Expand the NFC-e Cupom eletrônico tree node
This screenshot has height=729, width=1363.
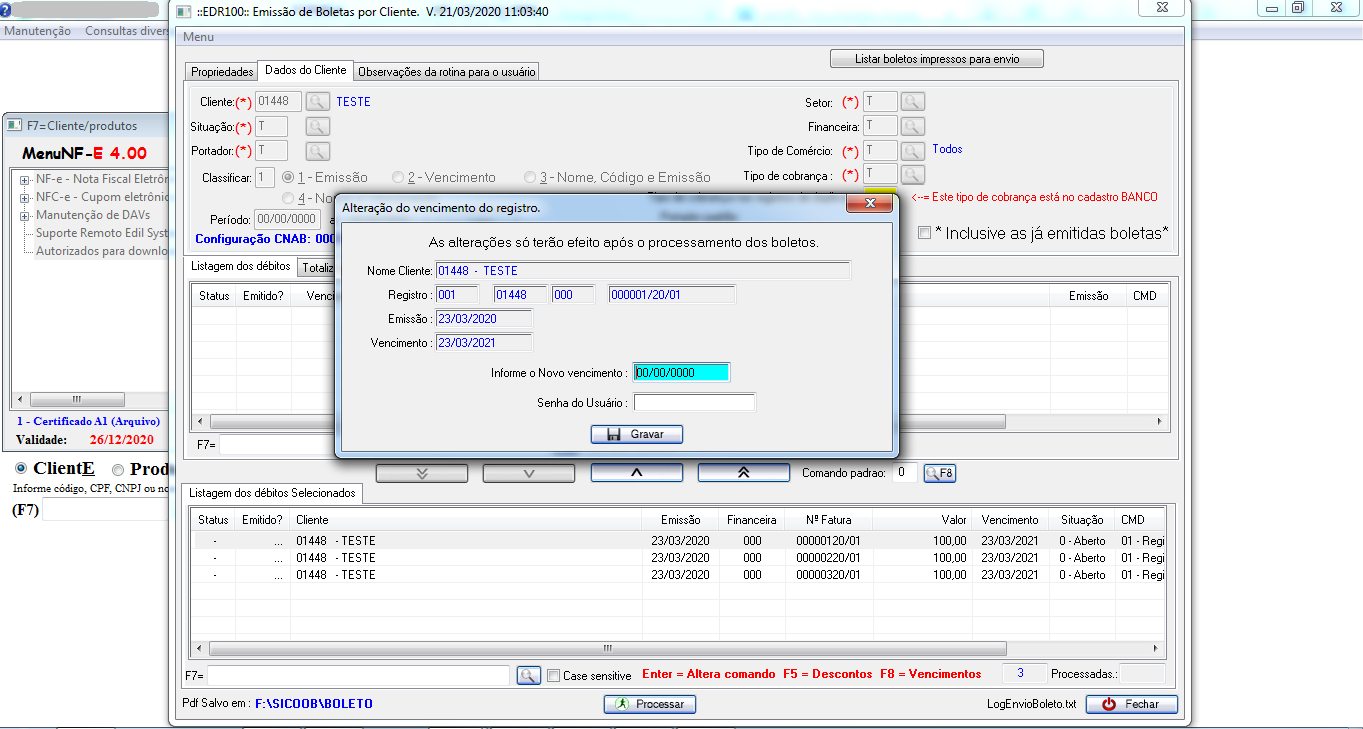[x=23, y=197]
